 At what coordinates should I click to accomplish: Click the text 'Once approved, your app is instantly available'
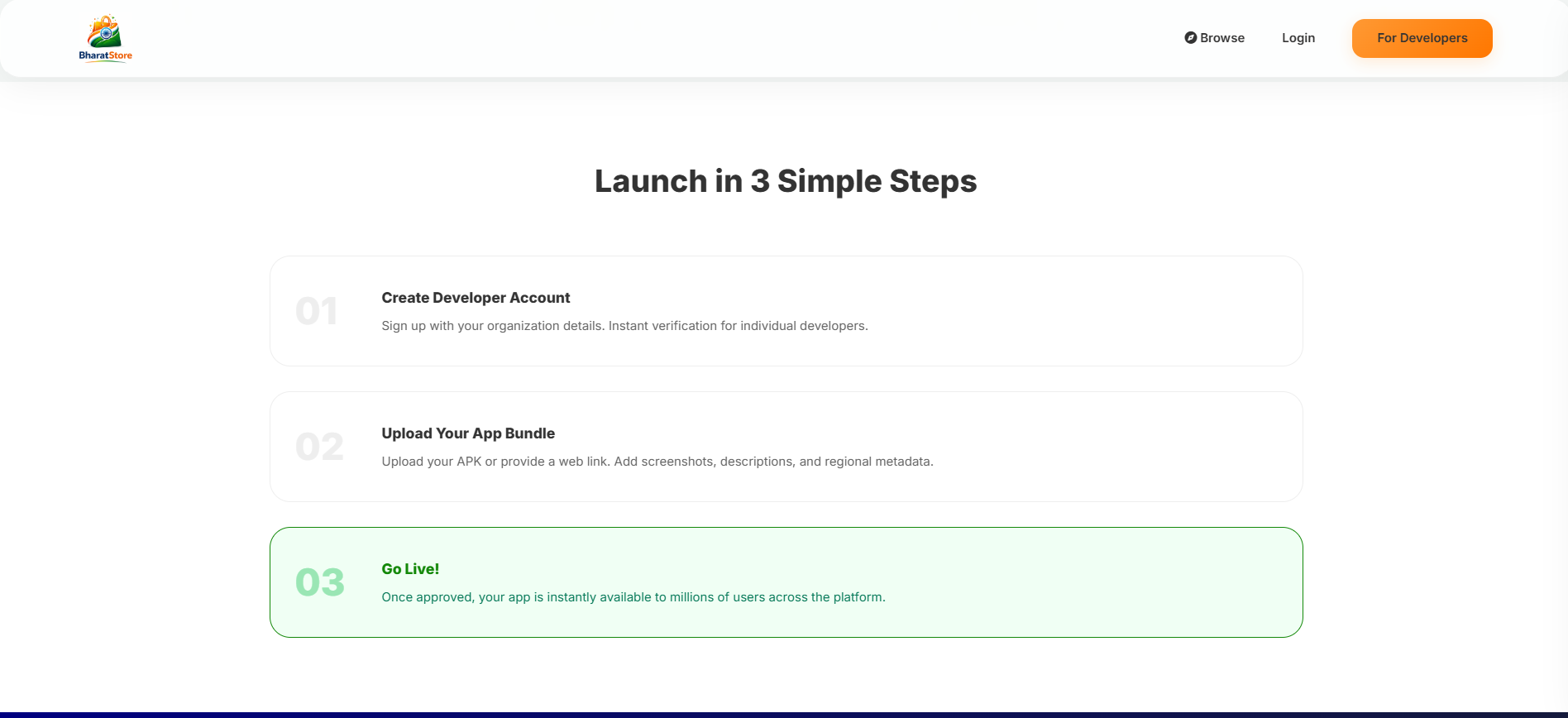tap(517, 597)
